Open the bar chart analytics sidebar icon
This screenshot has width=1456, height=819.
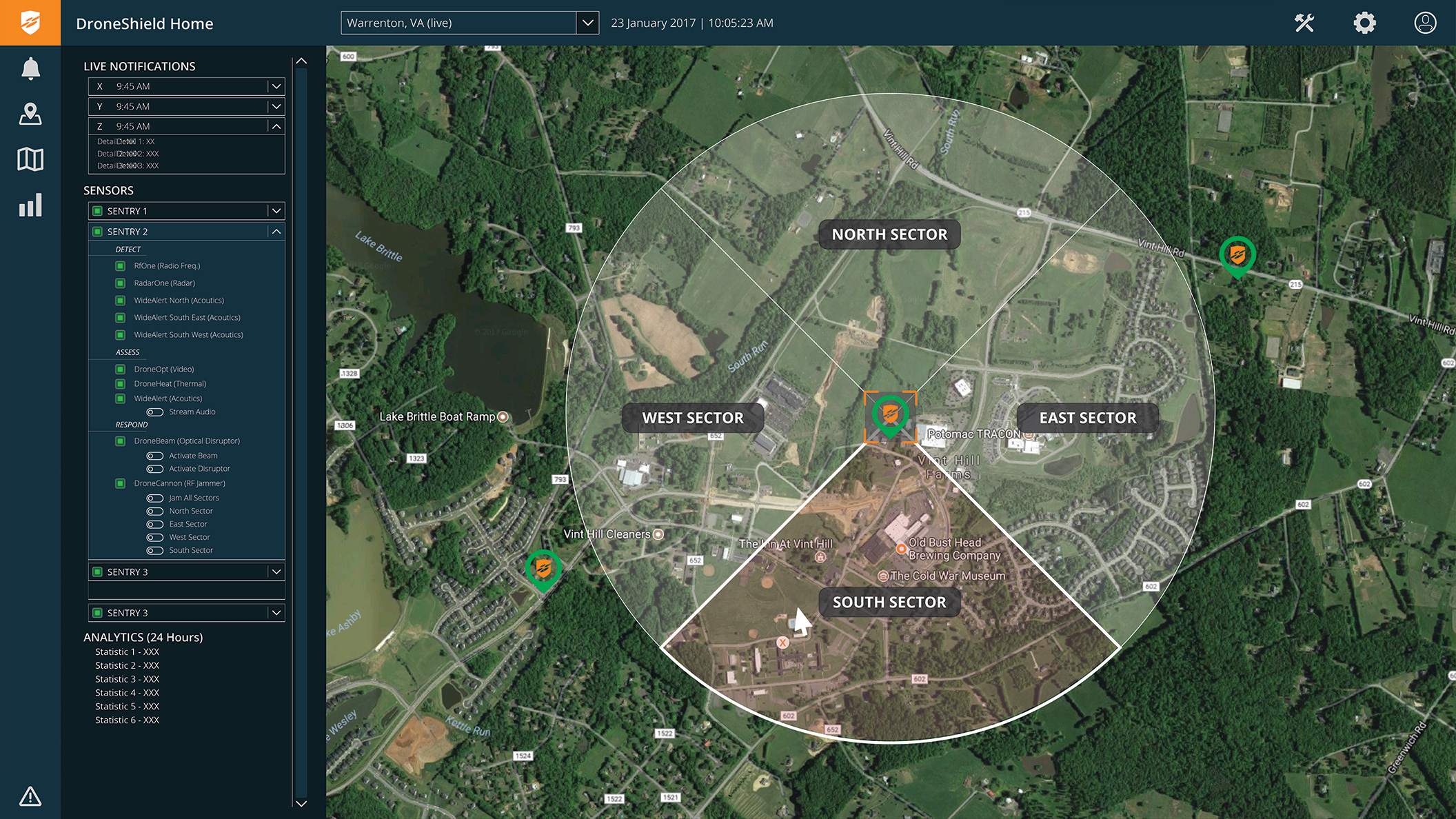pyautogui.click(x=30, y=205)
